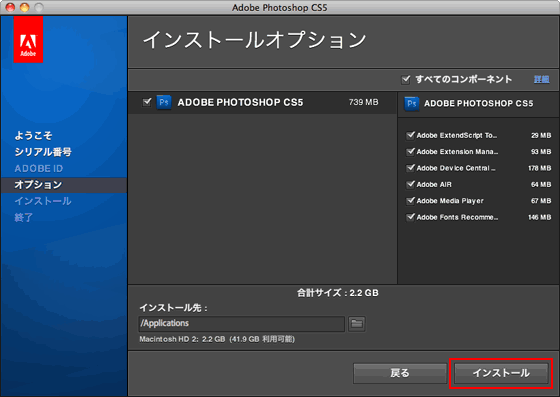Uncheck the ADOBE PHOTOSHOP CS5 main checkbox
Screen dimensions: 560x397
point(147,102)
